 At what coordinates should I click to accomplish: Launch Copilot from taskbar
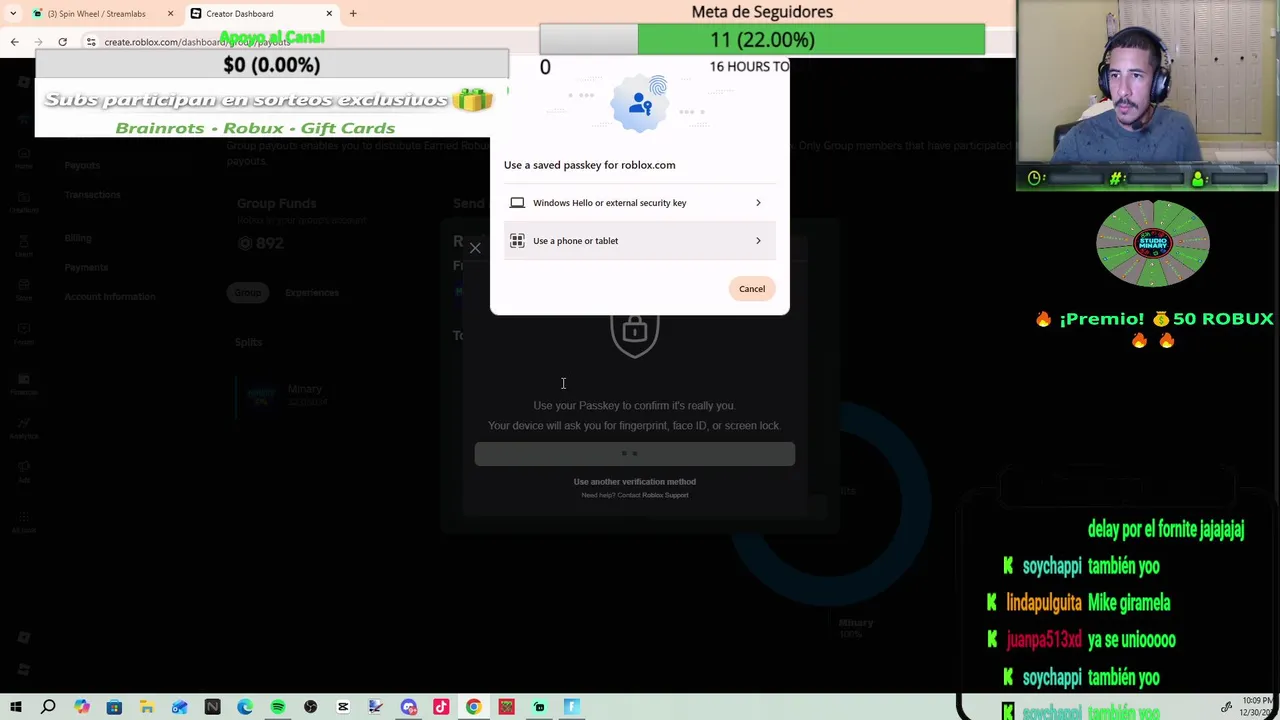(81, 708)
